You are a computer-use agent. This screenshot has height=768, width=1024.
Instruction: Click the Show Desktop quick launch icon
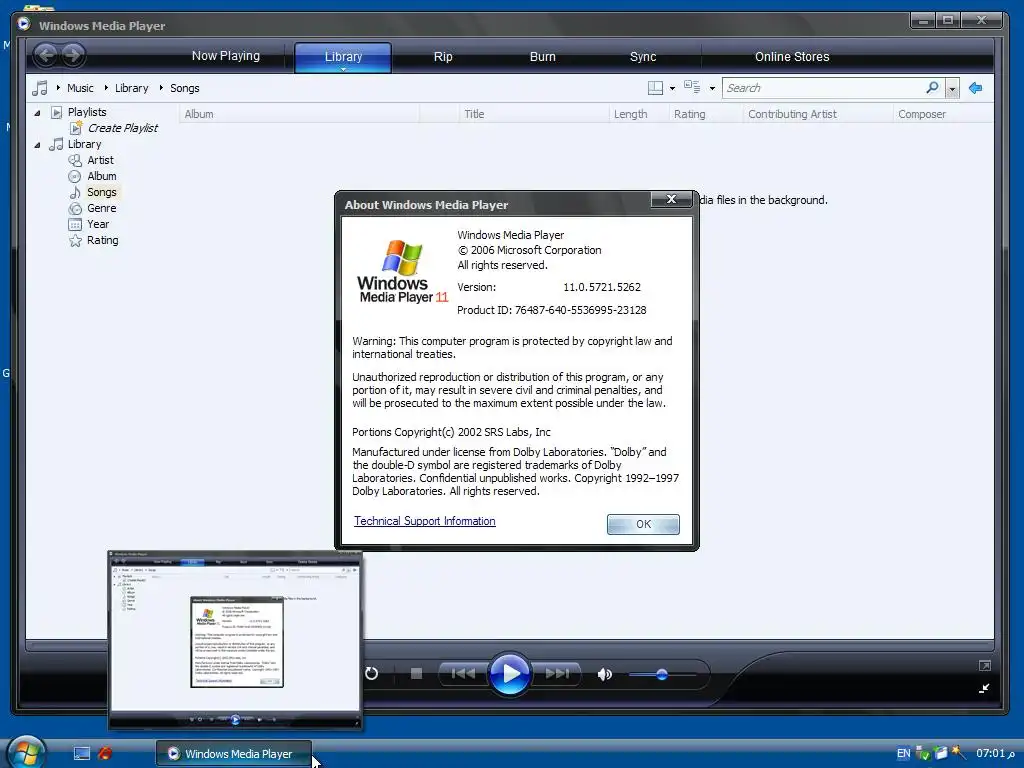pyautogui.click(x=82, y=753)
